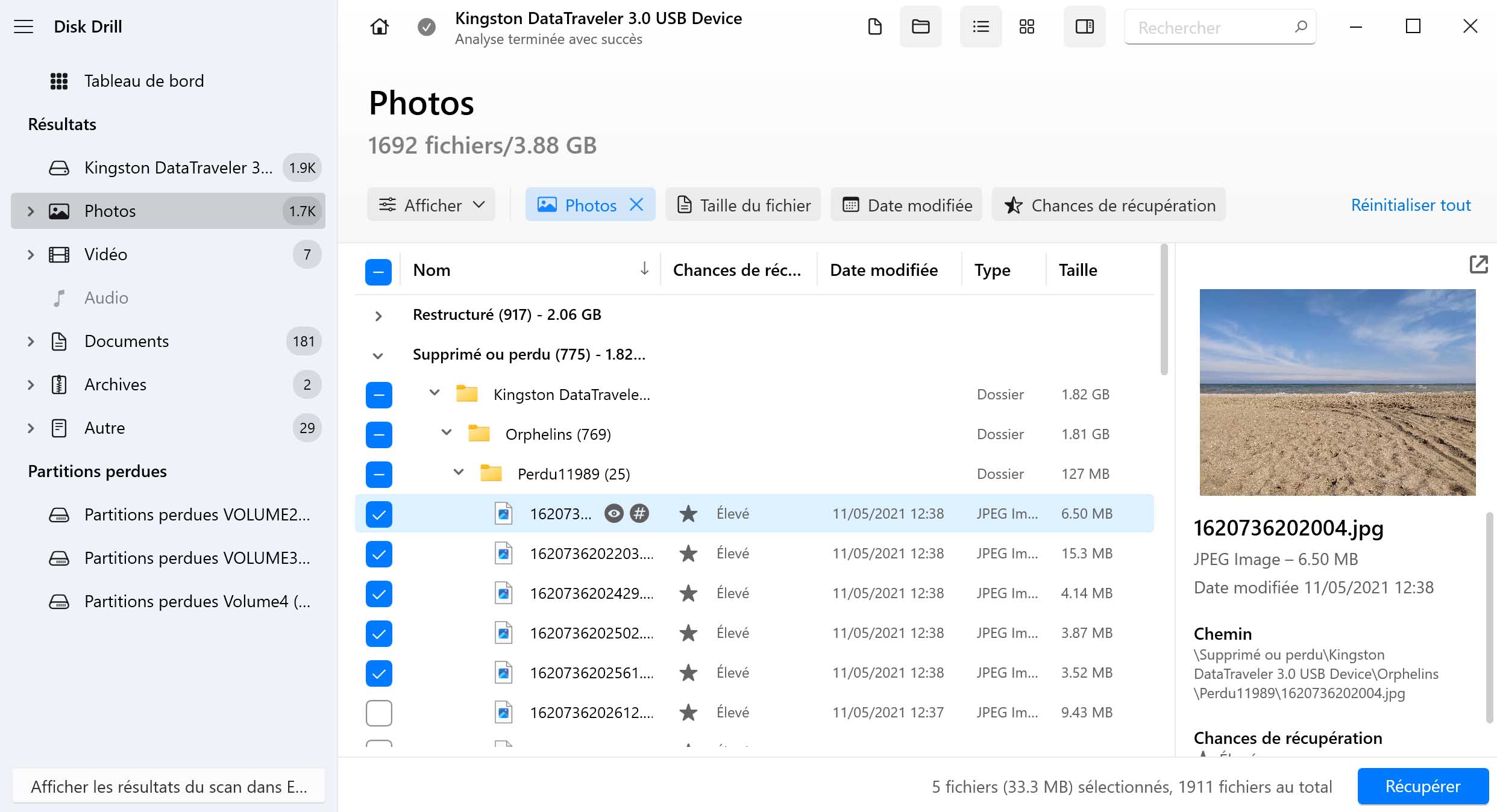
Task: Click the Récupérer button
Action: [1423, 786]
